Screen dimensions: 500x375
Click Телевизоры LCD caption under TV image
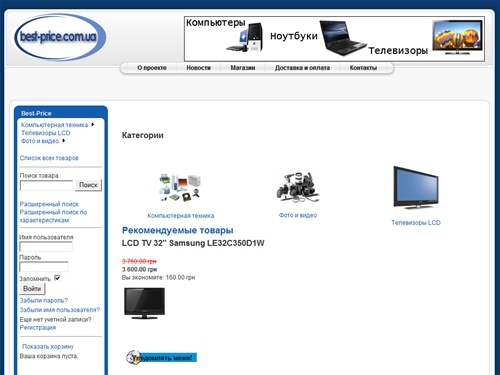(416, 223)
